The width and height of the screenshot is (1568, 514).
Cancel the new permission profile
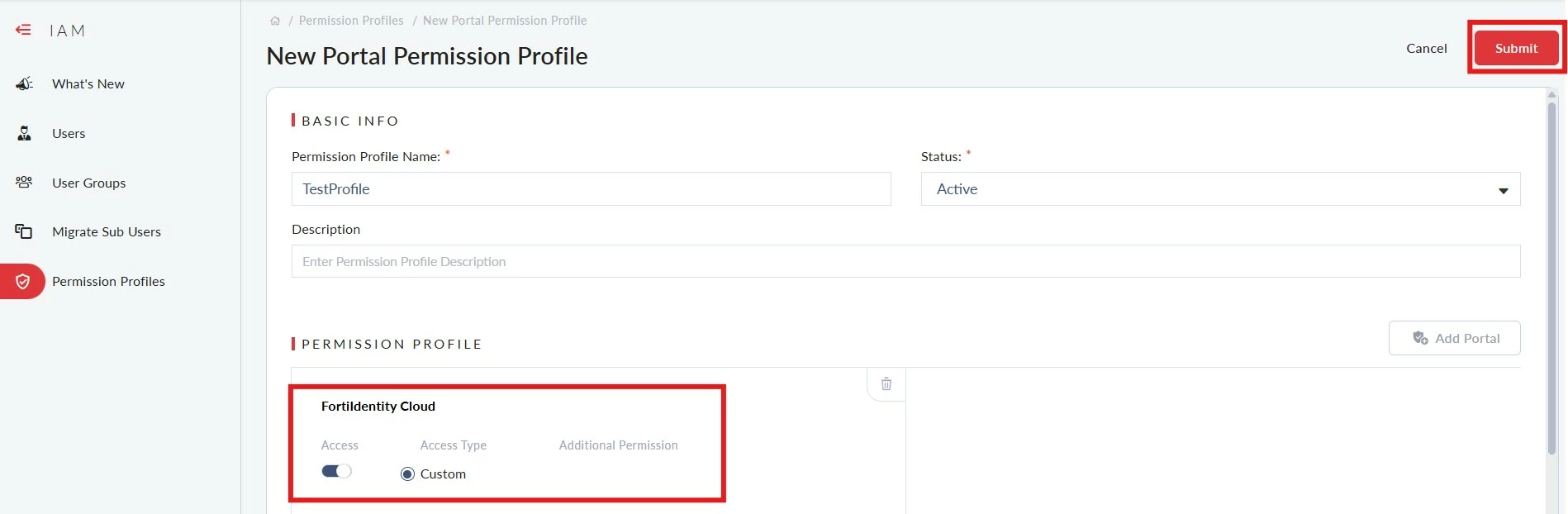coord(1427,48)
